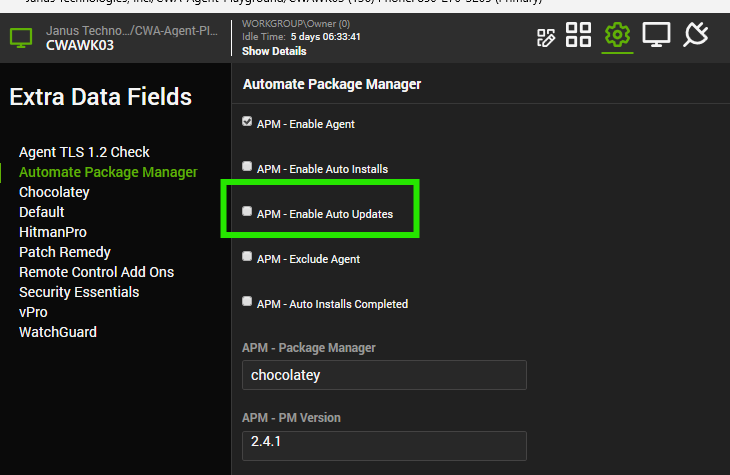Click Idle Time 5 days 06:33:41 value
Image resolution: width=730 pixels, height=475 pixels.
click(x=325, y=37)
